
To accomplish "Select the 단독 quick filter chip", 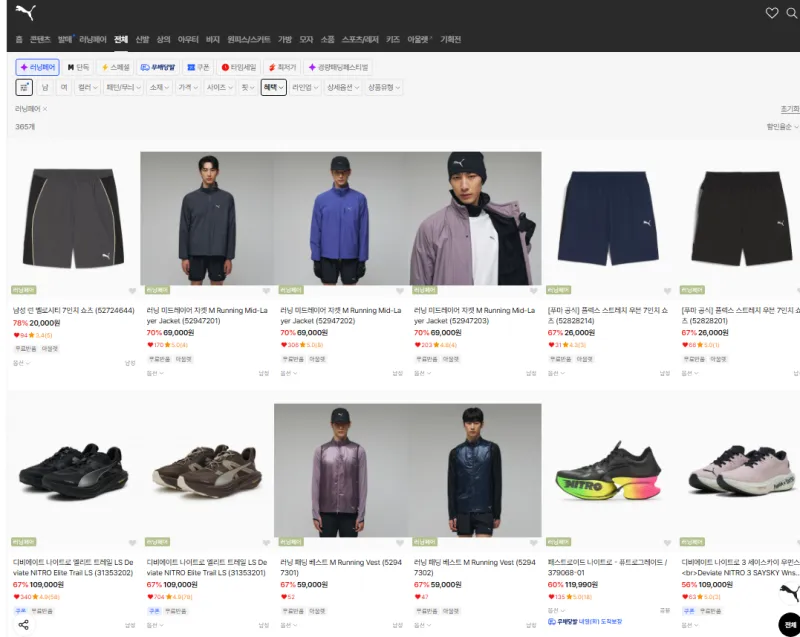I will pyautogui.click(x=78, y=67).
